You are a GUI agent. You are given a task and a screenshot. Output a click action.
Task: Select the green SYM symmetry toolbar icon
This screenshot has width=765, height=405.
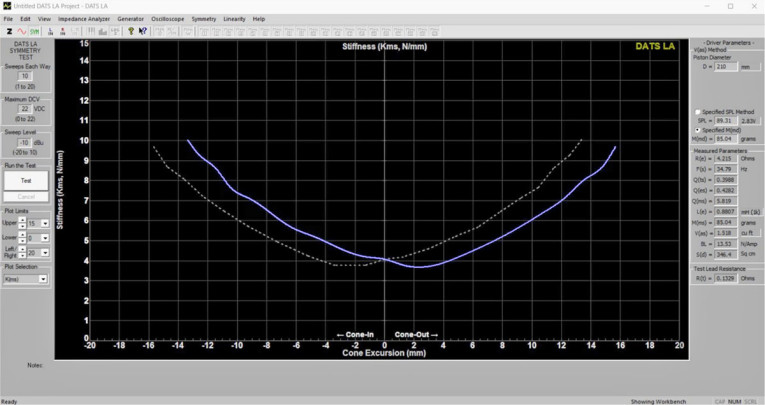[x=34, y=31]
